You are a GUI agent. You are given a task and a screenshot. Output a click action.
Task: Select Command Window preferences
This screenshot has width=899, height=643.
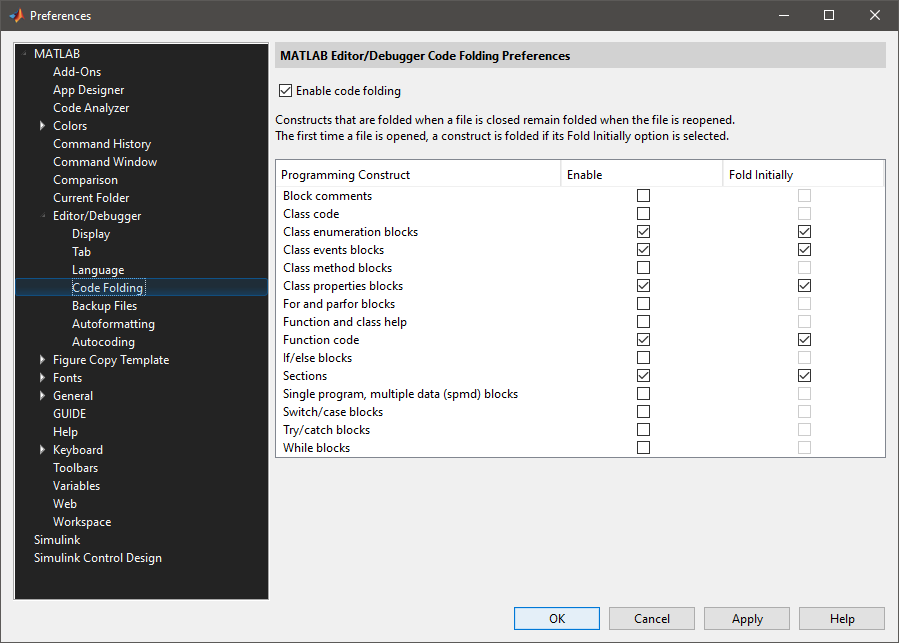pyautogui.click(x=105, y=162)
